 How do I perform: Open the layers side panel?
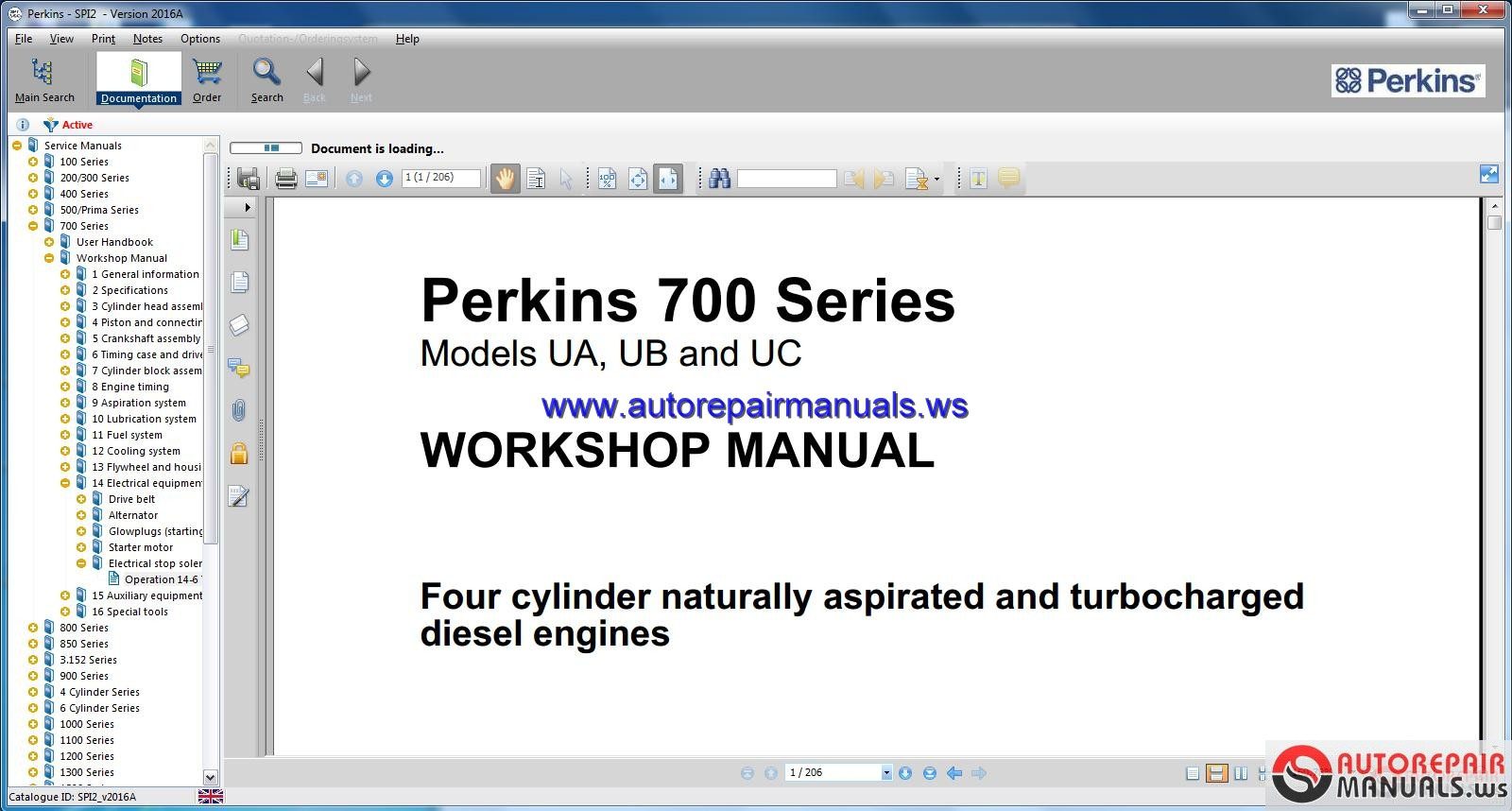239,325
